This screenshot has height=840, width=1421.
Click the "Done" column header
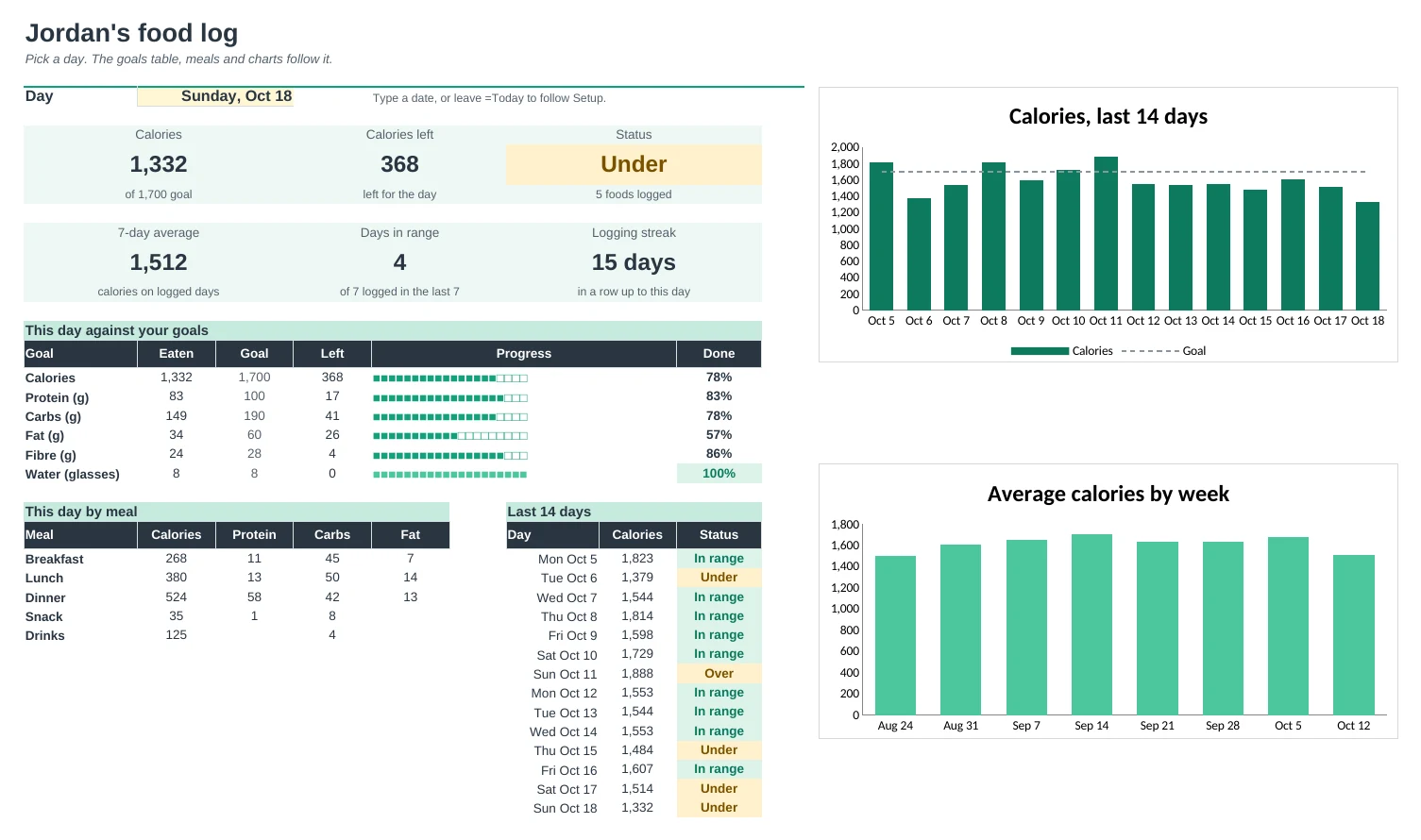coord(719,354)
